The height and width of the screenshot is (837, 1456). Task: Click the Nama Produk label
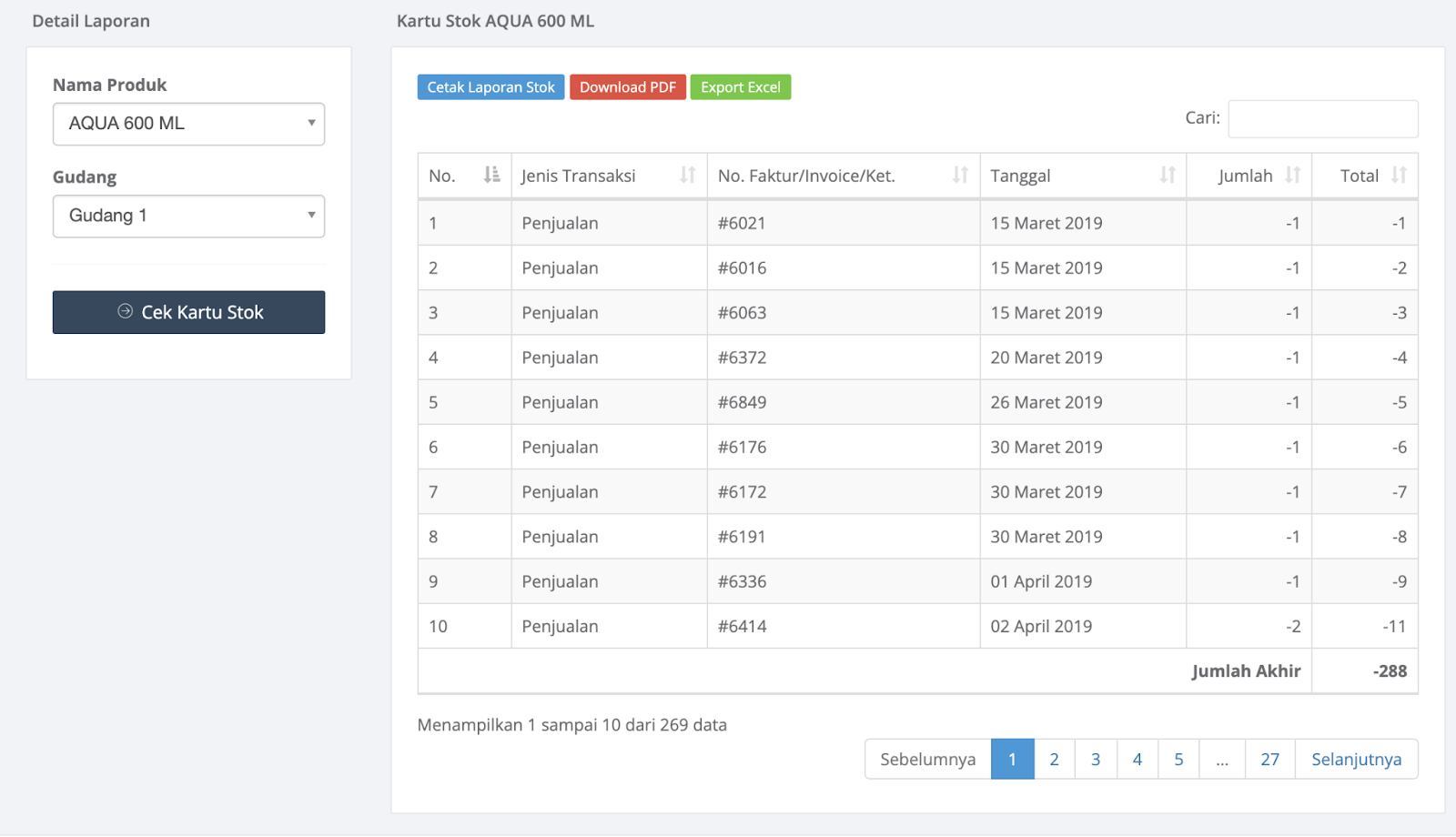tap(109, 85)
